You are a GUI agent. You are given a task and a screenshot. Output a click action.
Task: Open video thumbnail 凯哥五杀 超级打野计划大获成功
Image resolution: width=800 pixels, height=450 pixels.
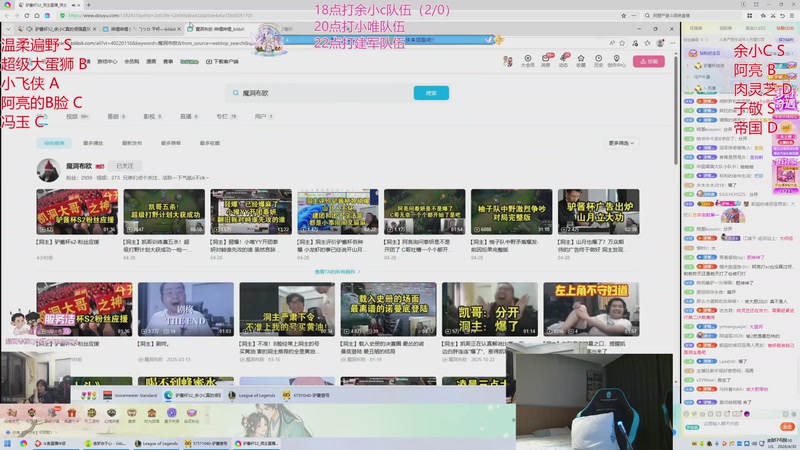[164, 212]
